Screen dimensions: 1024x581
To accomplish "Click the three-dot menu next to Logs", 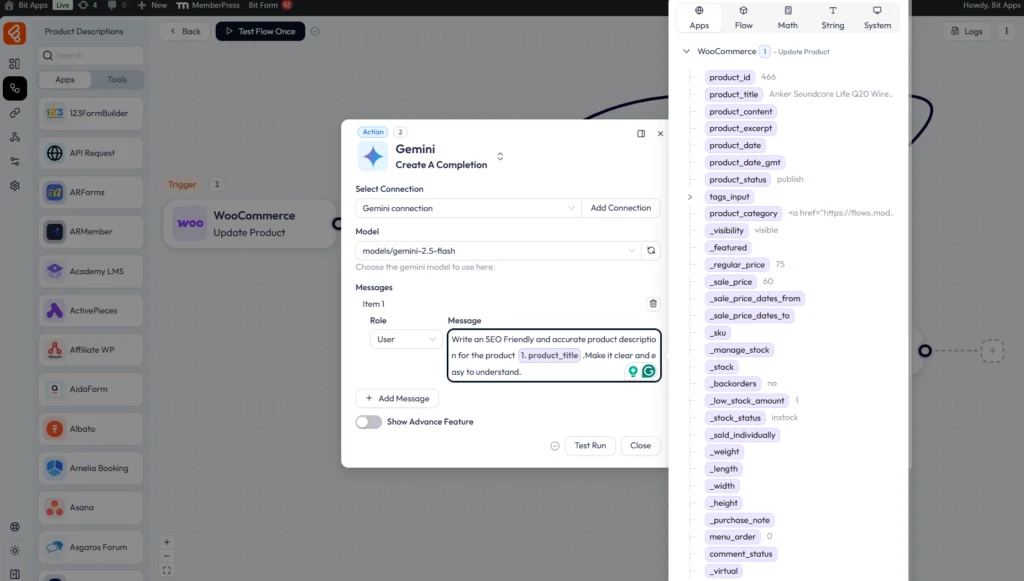I will 1004,31.
